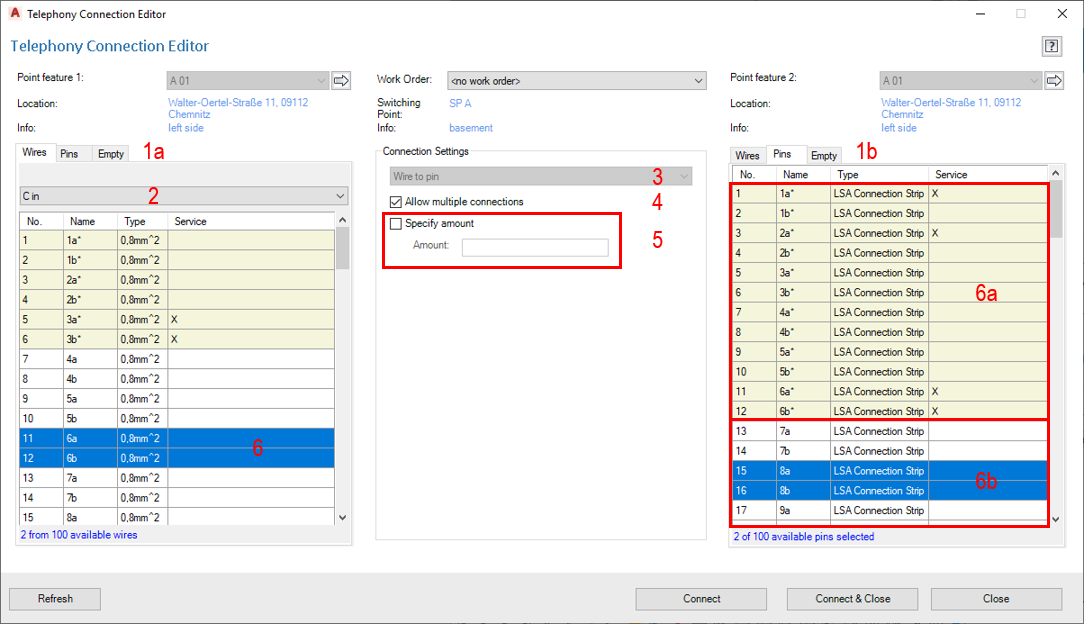
Task: Switch to left panel Wires tab
Action: click(x=34, y=152)
